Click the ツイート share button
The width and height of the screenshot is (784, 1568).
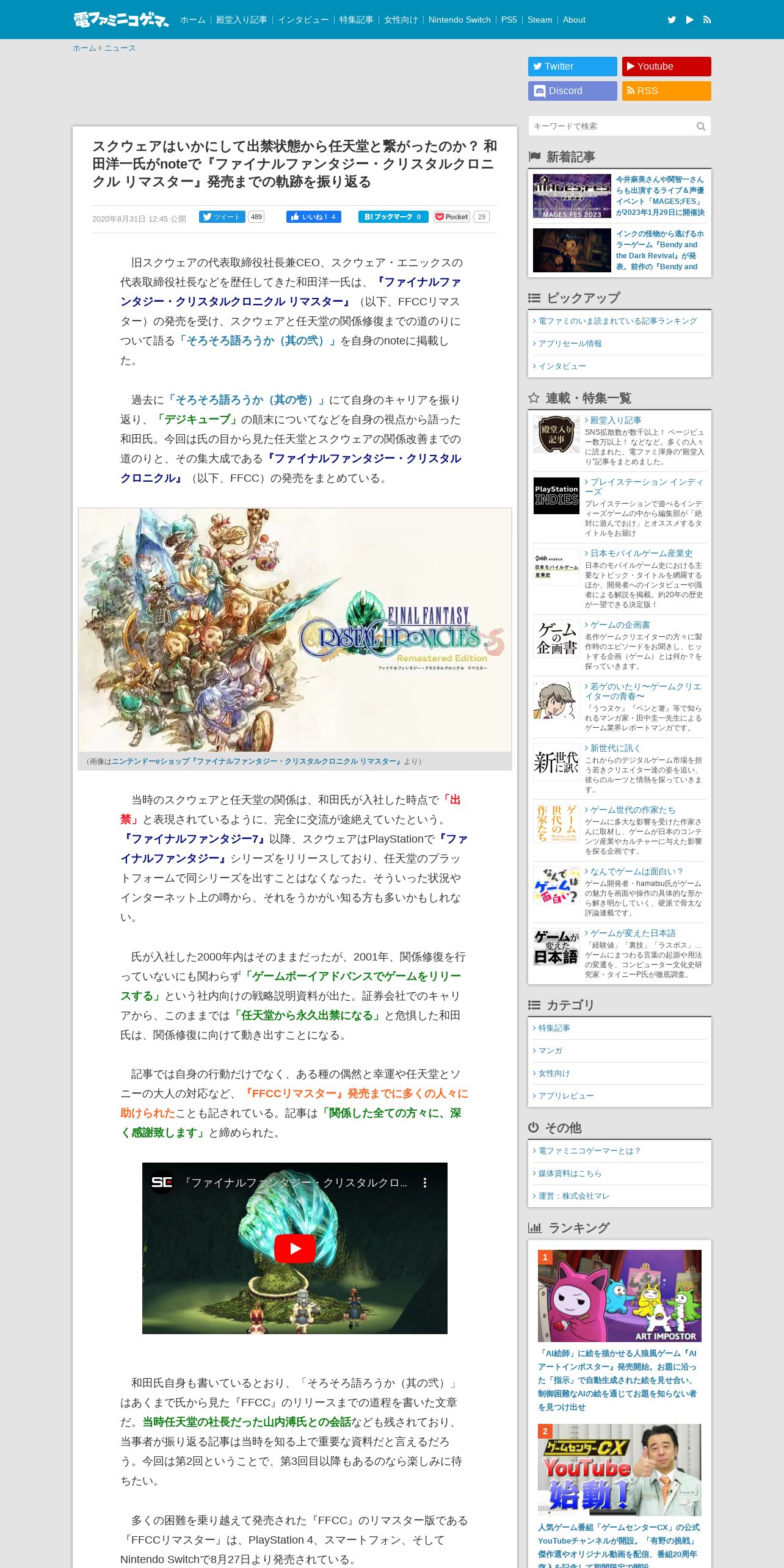pyautogui.click(x=222, y=217)
